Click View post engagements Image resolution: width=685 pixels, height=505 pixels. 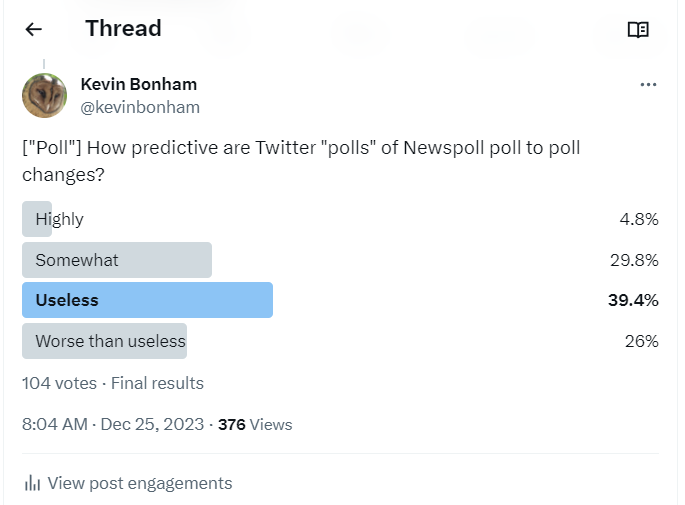pyautogui.click(x=140, y=483)
